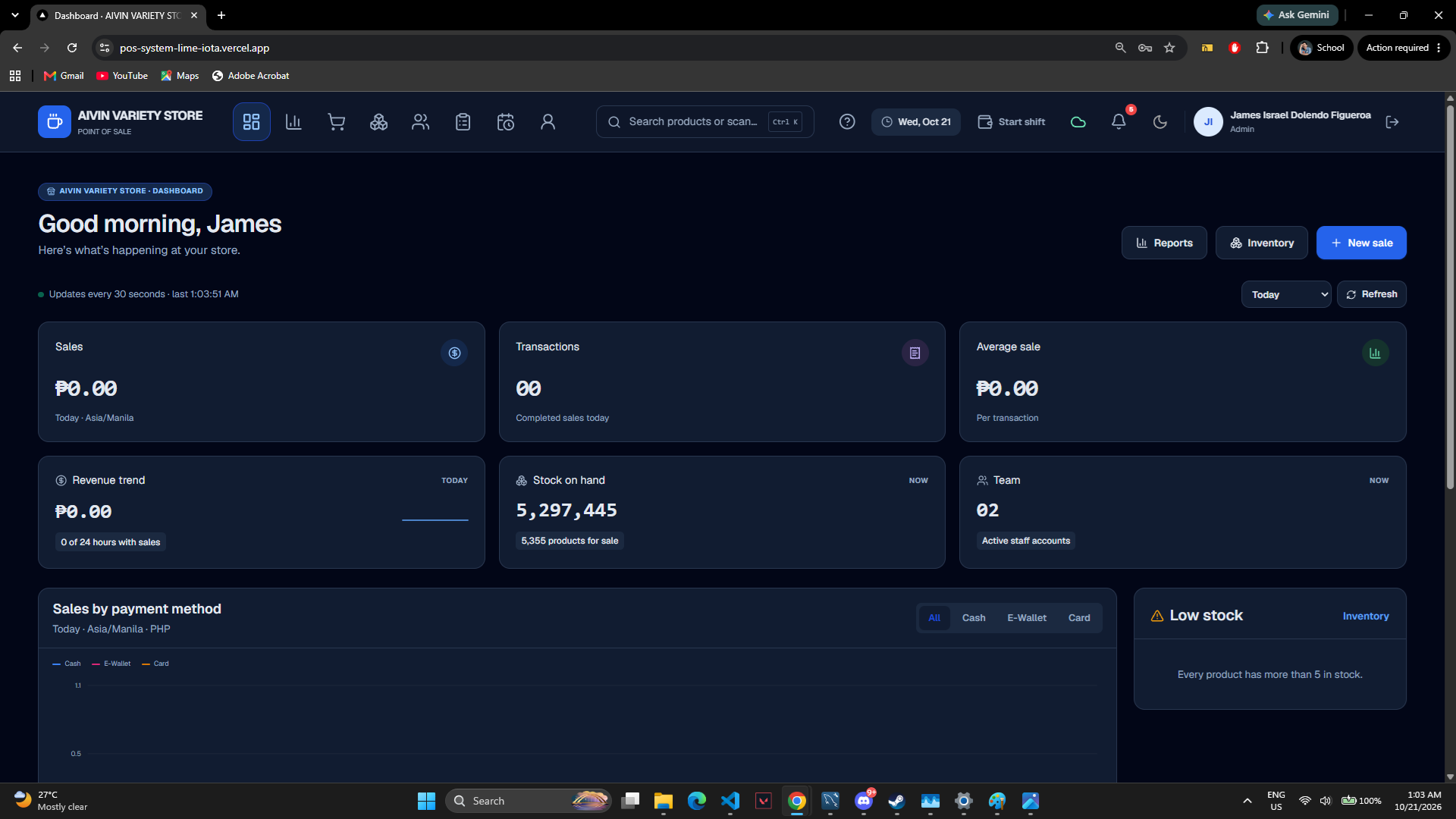Open Inventory link in Low stock panel
Image resolution: width=1456 pixels, height=819 pixels.
pyautogui.click(x=1366, y=616)
